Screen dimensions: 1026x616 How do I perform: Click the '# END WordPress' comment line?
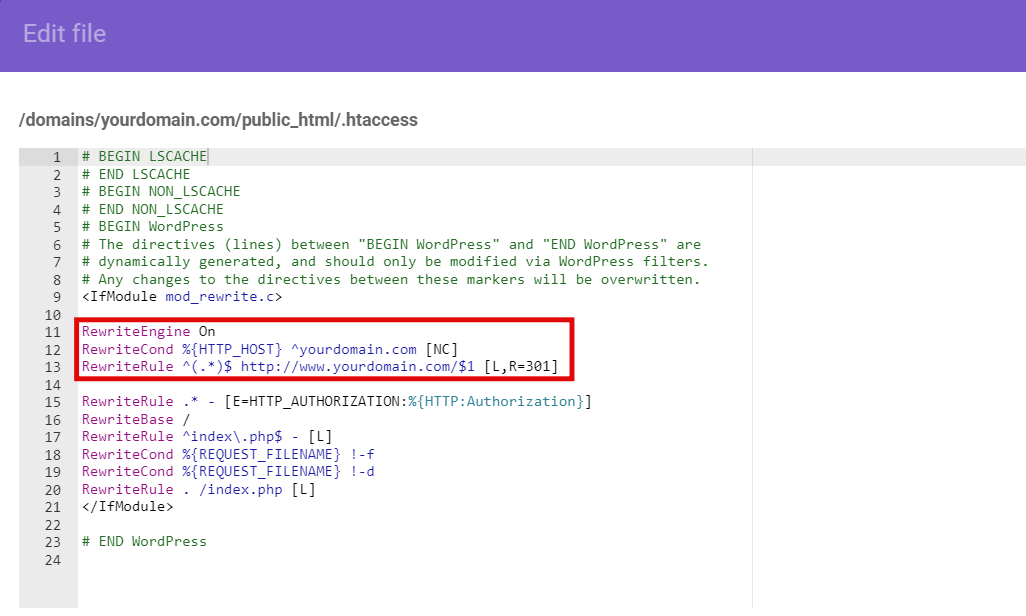(x=144, y=541)
